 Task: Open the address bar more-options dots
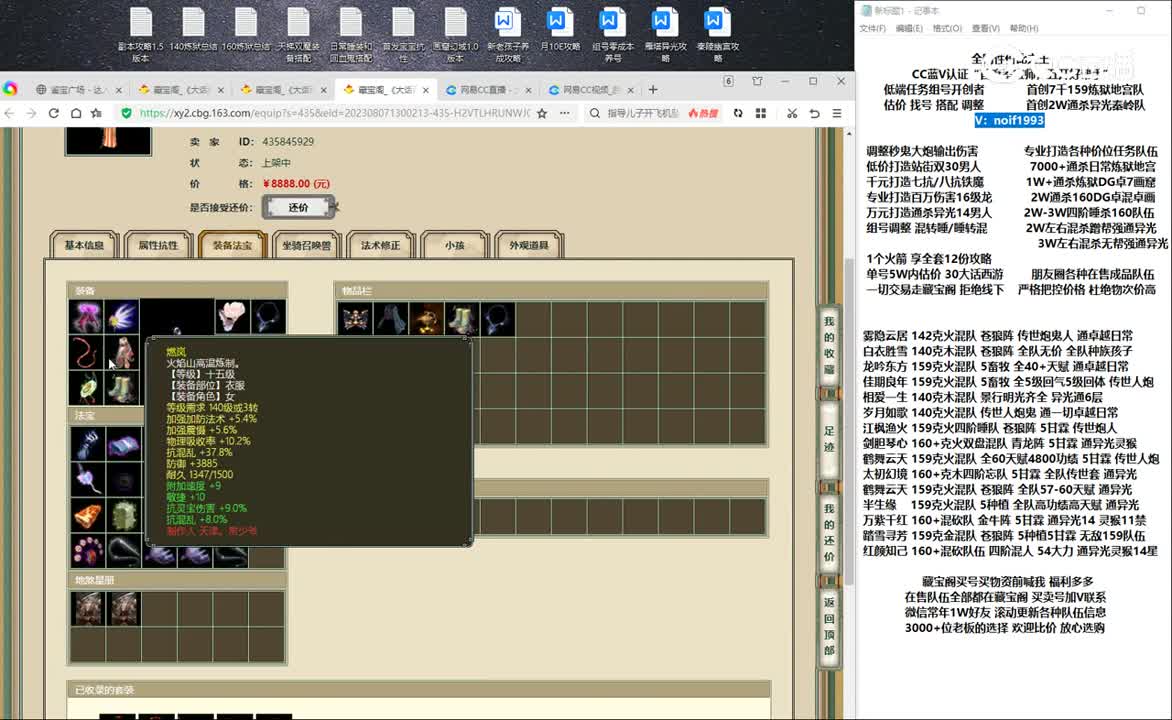tap(564, 113)
